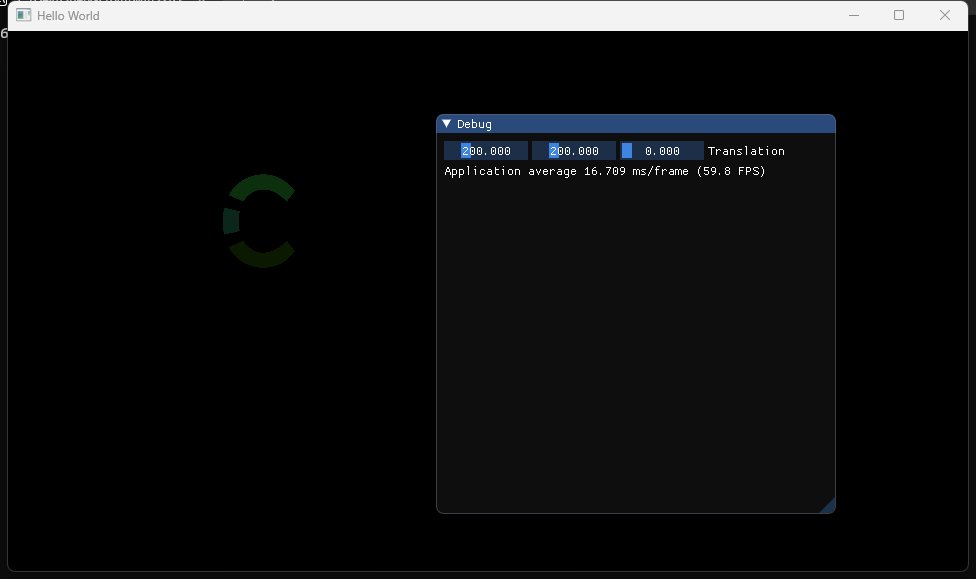Click the Debug panel resize grip corner

pos(827,506)
